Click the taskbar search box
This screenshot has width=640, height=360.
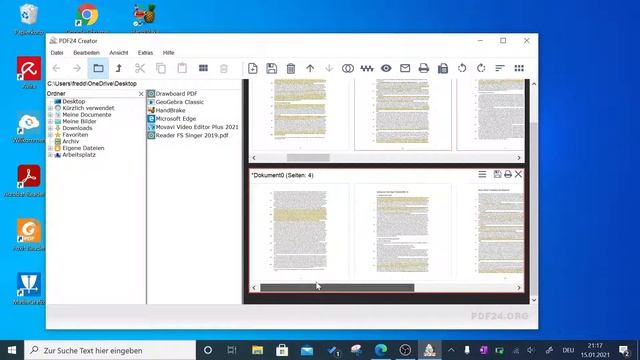[110, 350]
